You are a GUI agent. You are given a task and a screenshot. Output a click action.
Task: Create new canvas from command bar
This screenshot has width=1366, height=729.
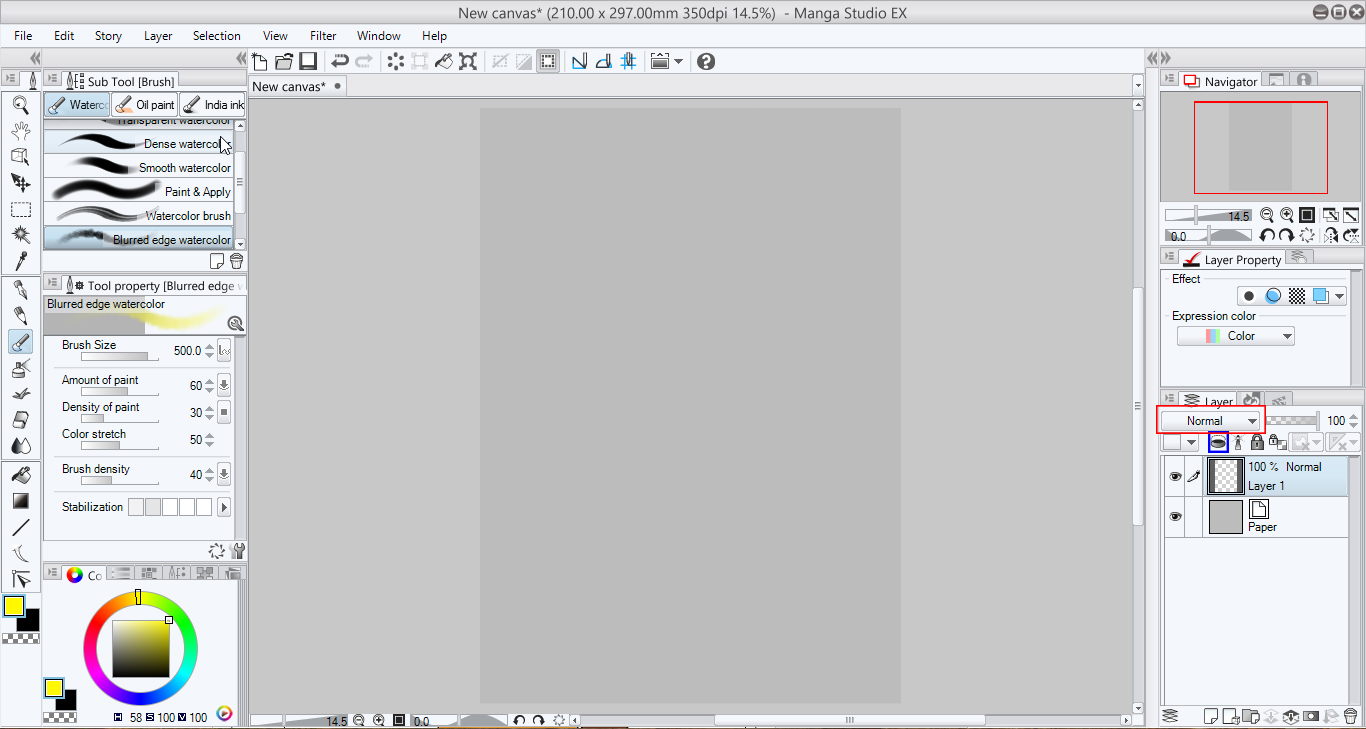pyautogui.click(x=260, y=61)
